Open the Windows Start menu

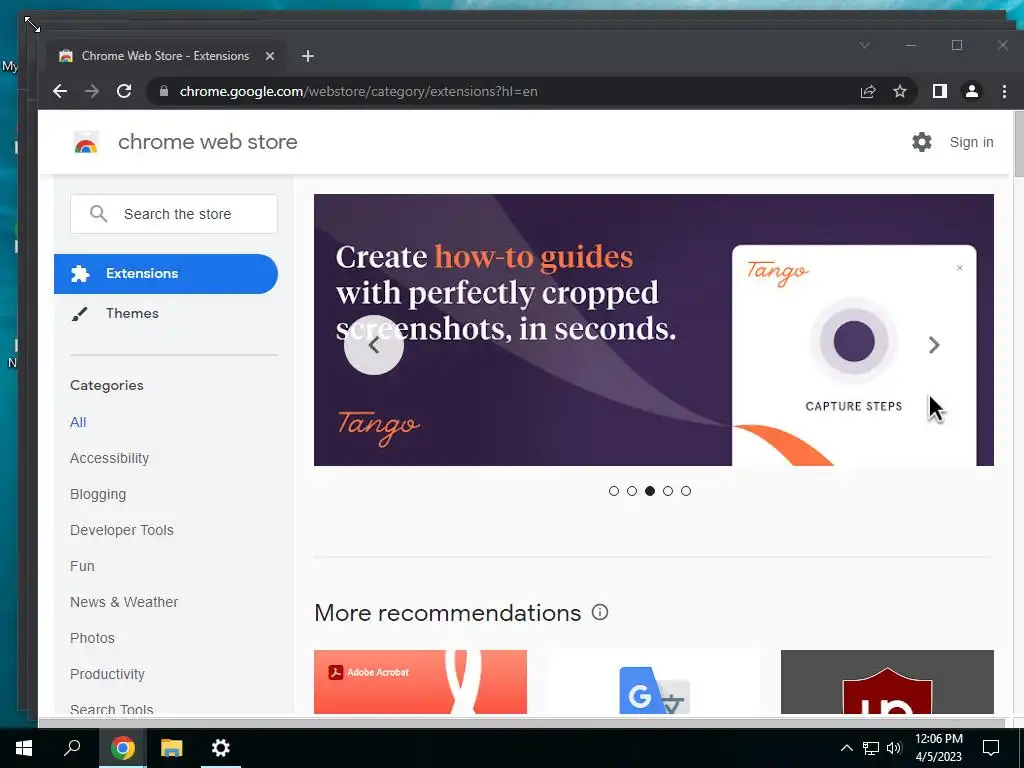coord(24,748)
